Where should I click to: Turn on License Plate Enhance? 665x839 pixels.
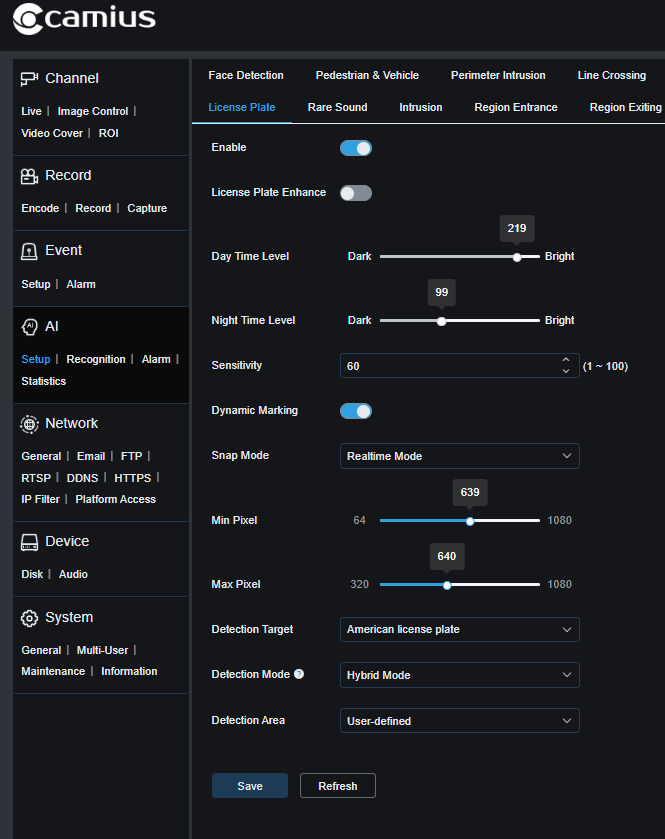tap(356, 193)
